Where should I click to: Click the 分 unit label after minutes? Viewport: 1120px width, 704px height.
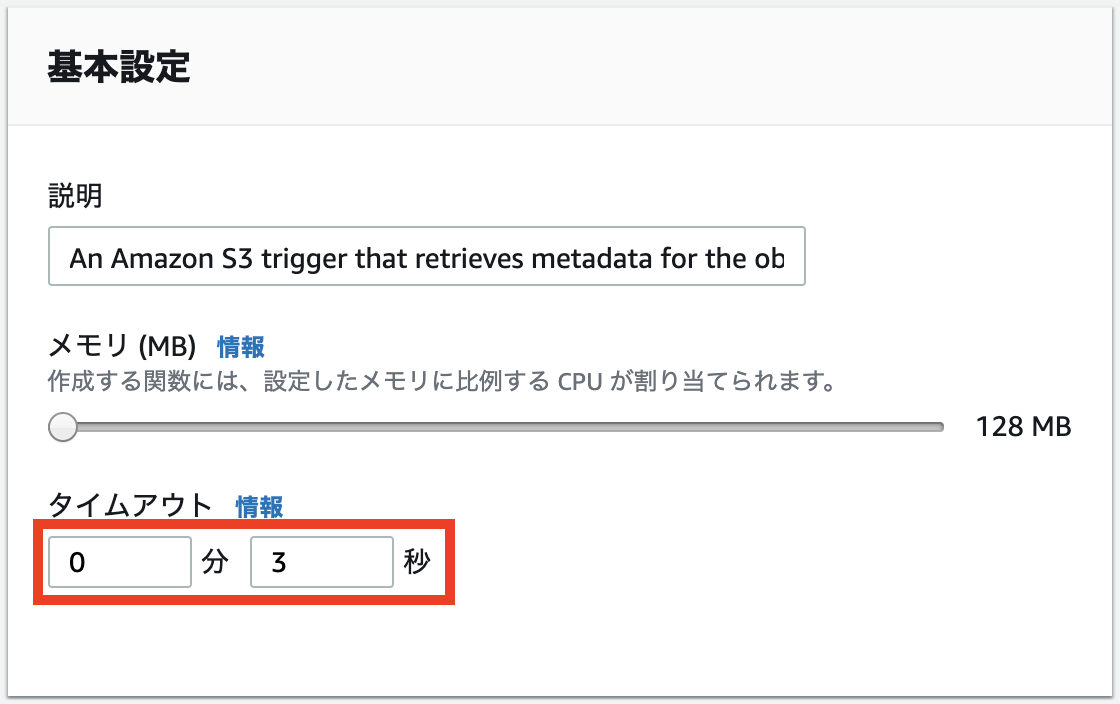coord(214,562)
